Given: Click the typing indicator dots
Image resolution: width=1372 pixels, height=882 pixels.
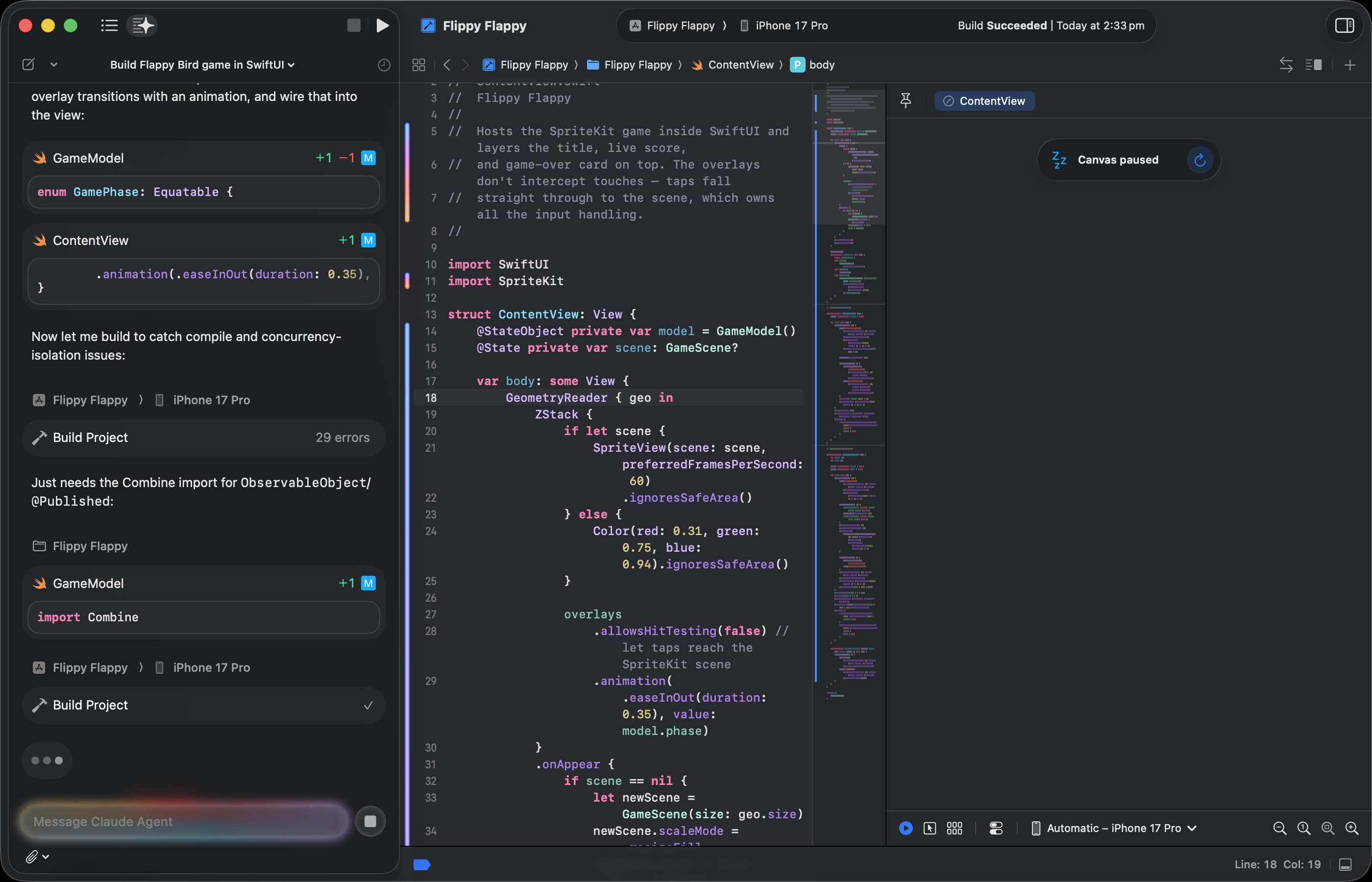Looking at the screenshot, I should (47, 760).
